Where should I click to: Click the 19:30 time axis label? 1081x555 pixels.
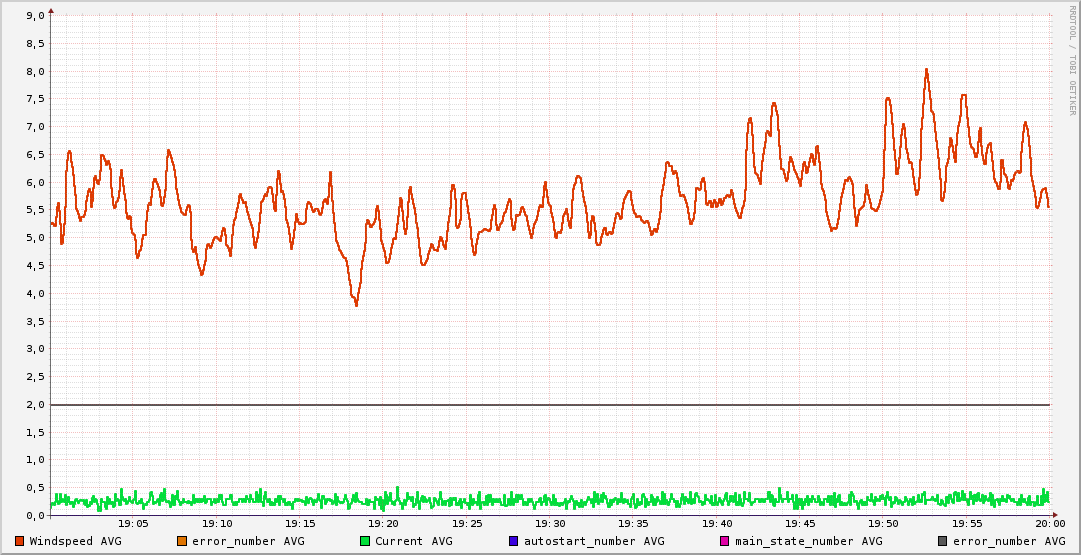pos(550,523)
